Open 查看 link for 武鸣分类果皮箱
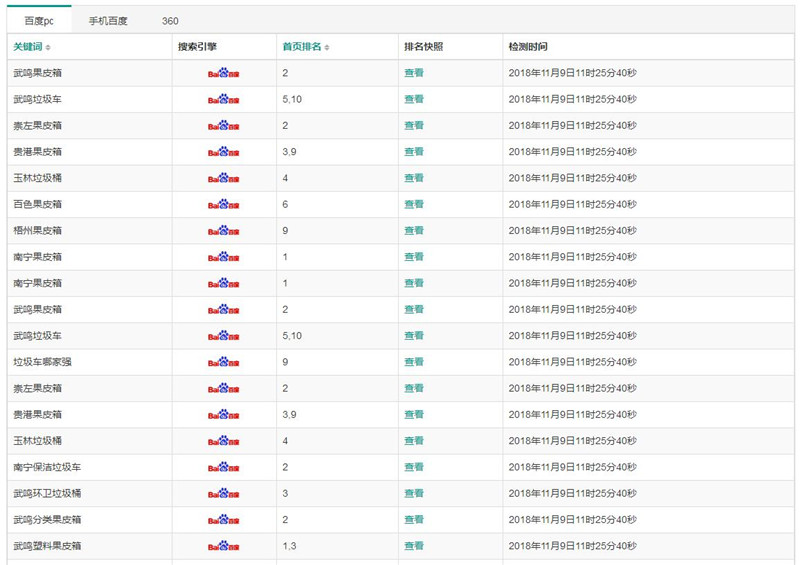This screenshot has width=800, height=565. [x=414, y=520]
